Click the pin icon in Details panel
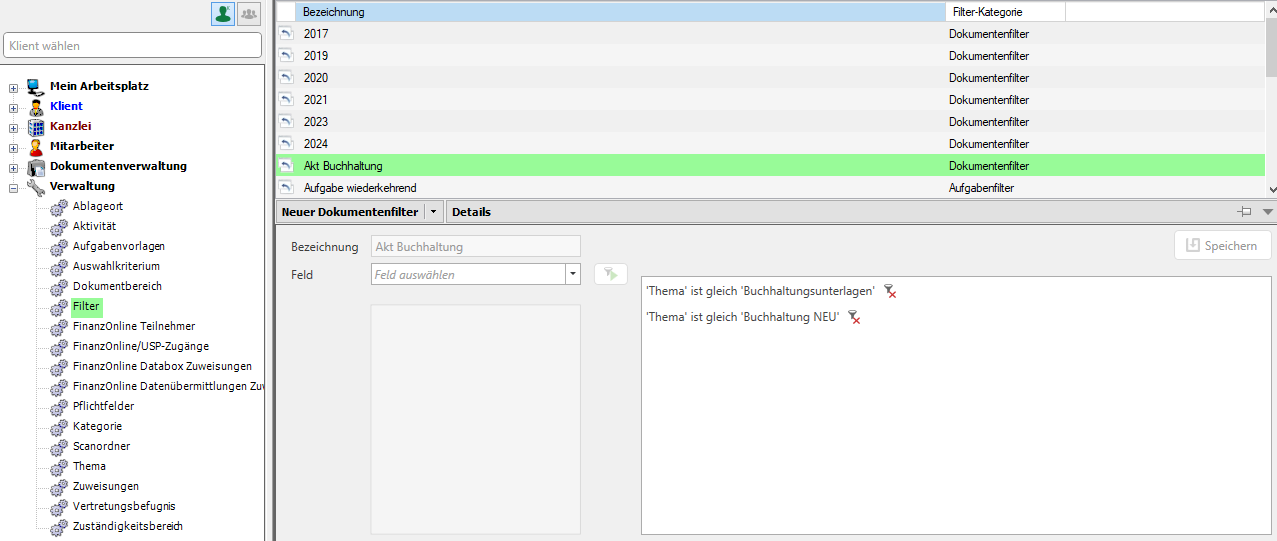Screen dimensions: 1277x541 pyautogui.click(x=1244, y=212)
